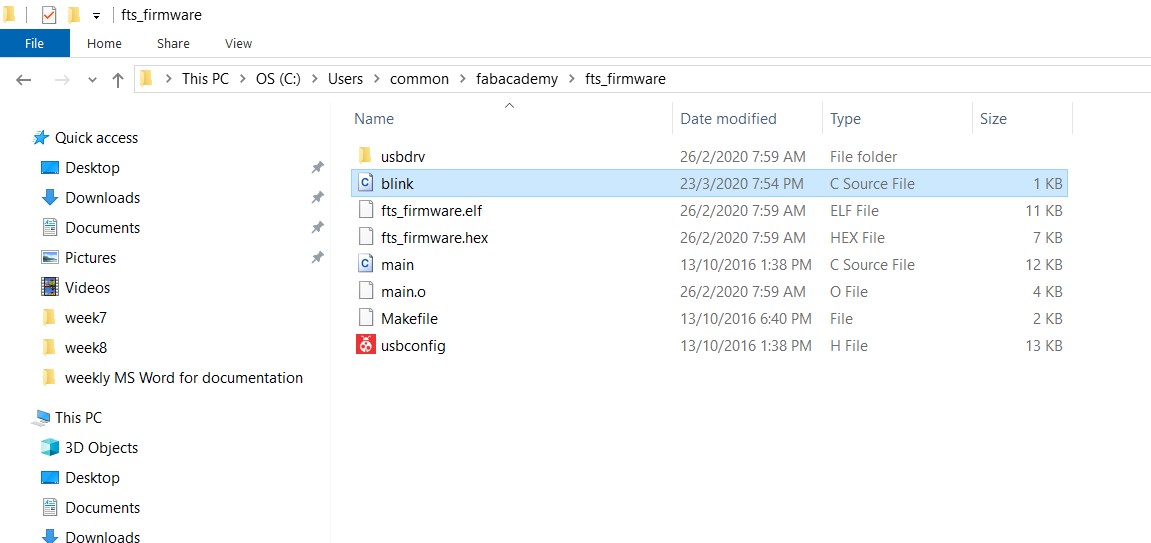Go back with the Back arrow
Screen dimensions: 1151x543
23,79
